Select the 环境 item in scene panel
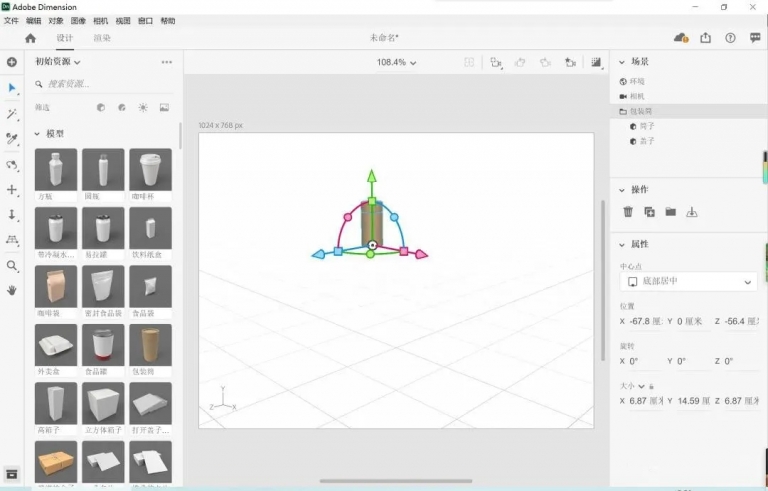Image resolution: width=768 pixels, height=491 pixels. click(637, 81)
